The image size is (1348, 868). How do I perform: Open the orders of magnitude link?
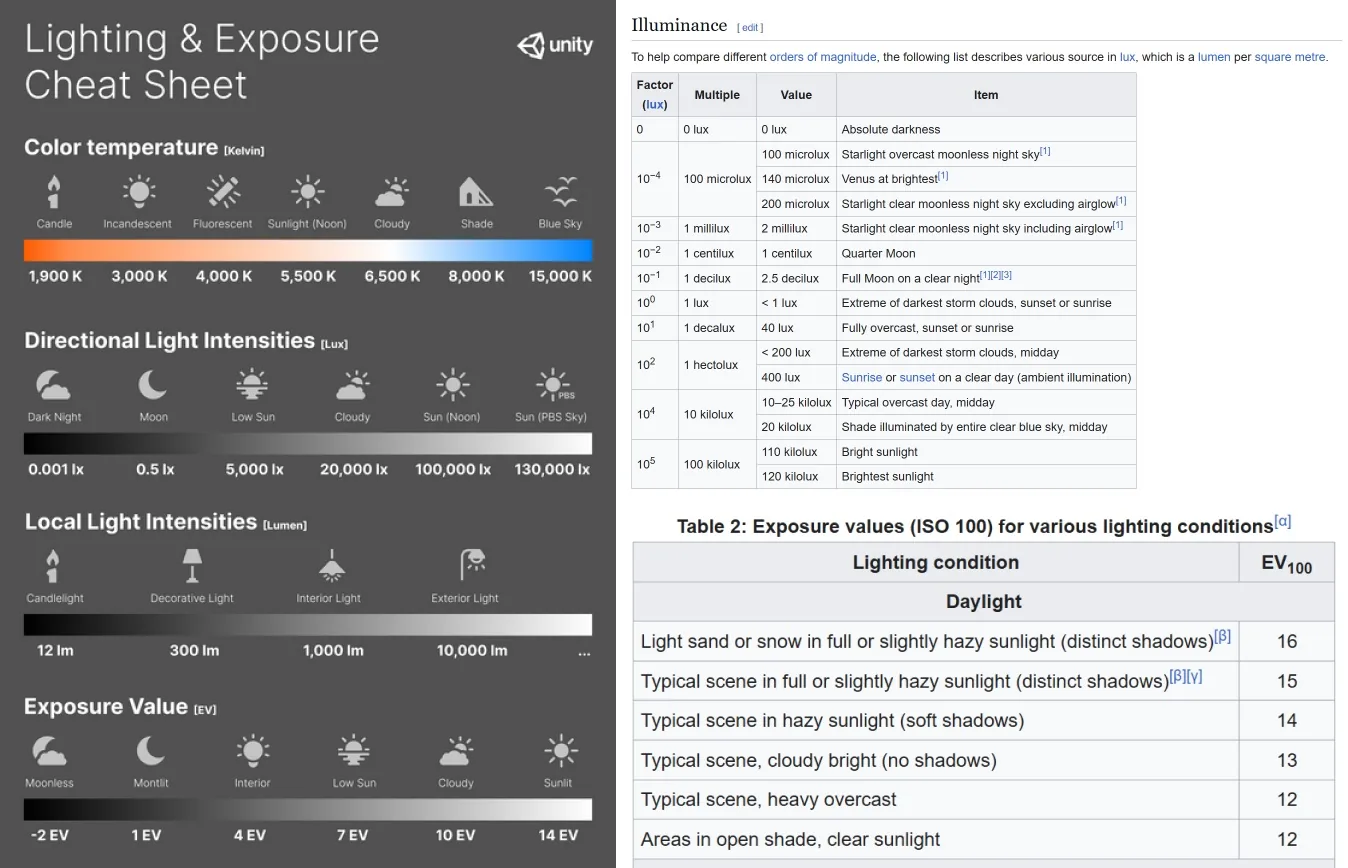823,57
